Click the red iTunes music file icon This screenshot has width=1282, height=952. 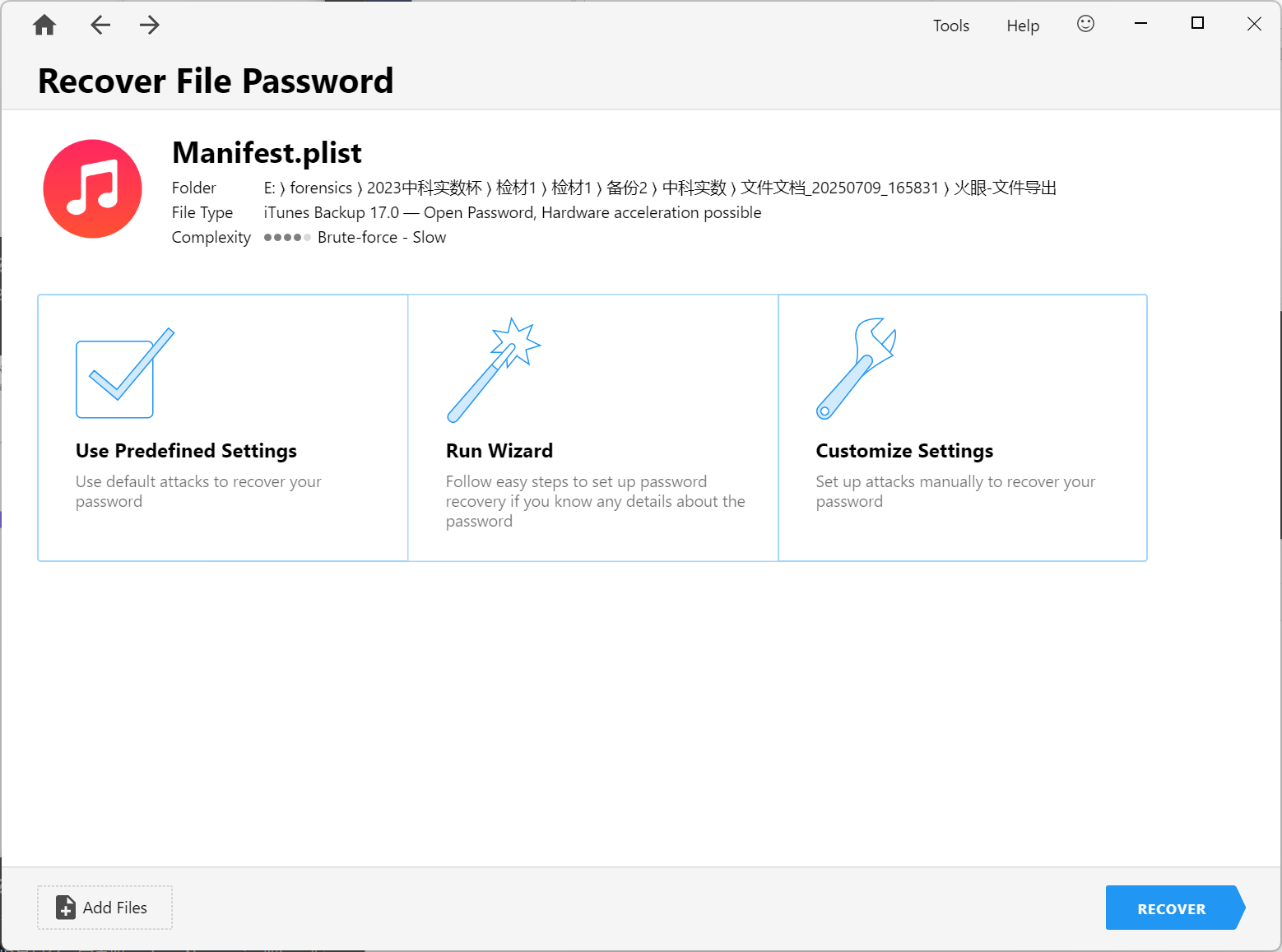[x=92, y=188]
